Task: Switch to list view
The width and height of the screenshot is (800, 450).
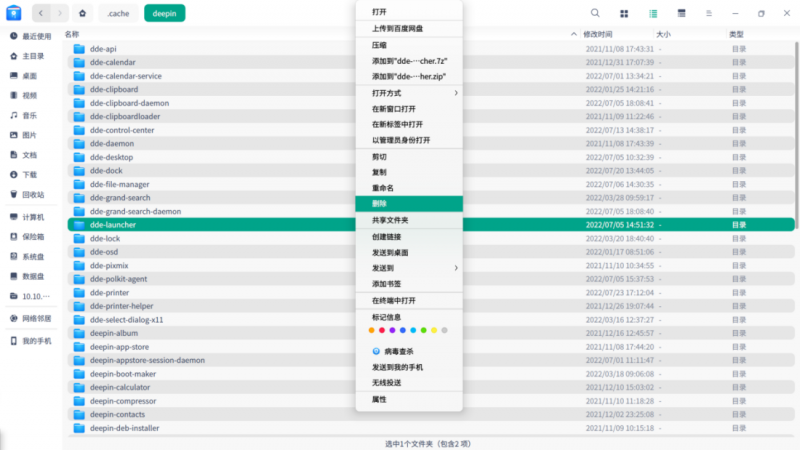Action: [x=653, y=14]
